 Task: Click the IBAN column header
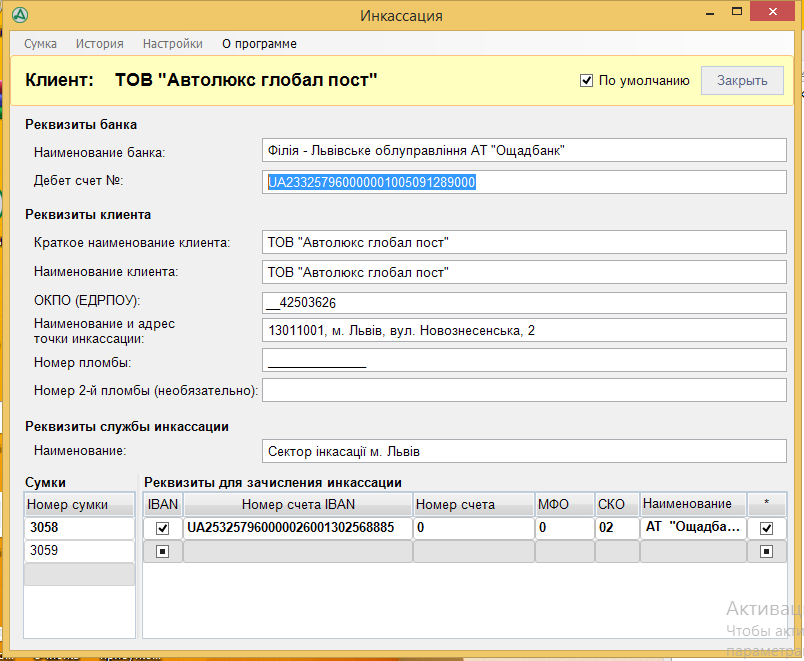pos(163,505)
